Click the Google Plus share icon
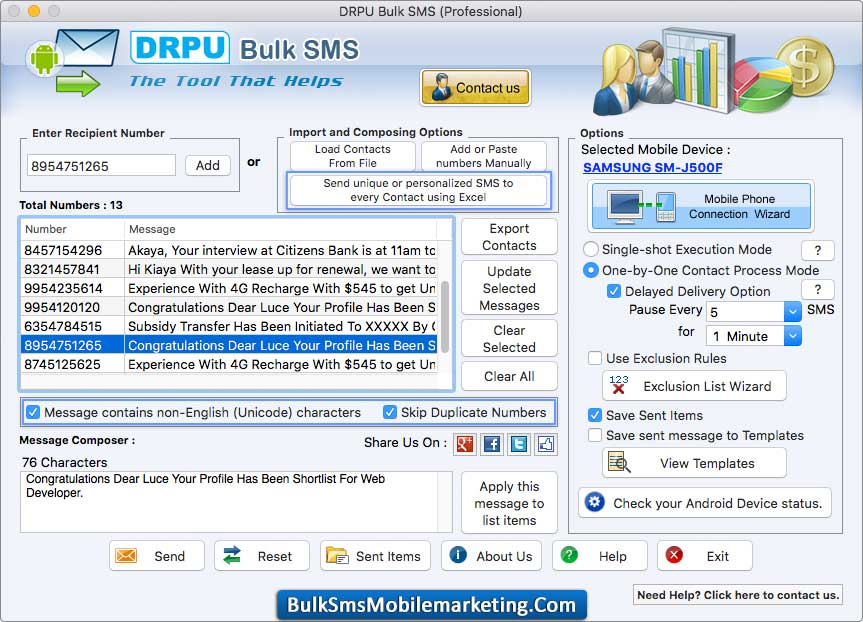863x622 pixels. click(465, 444)
